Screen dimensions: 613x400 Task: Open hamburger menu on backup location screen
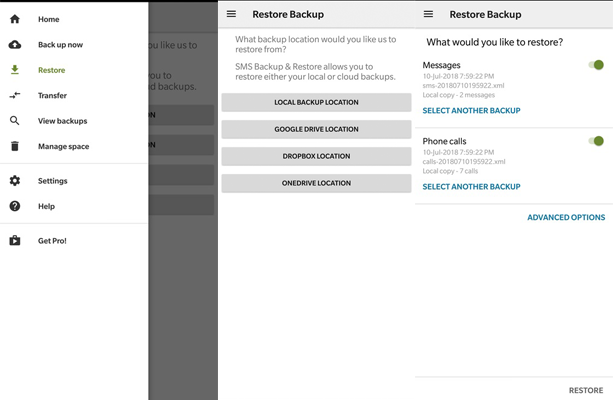click(x=232, y=14)
